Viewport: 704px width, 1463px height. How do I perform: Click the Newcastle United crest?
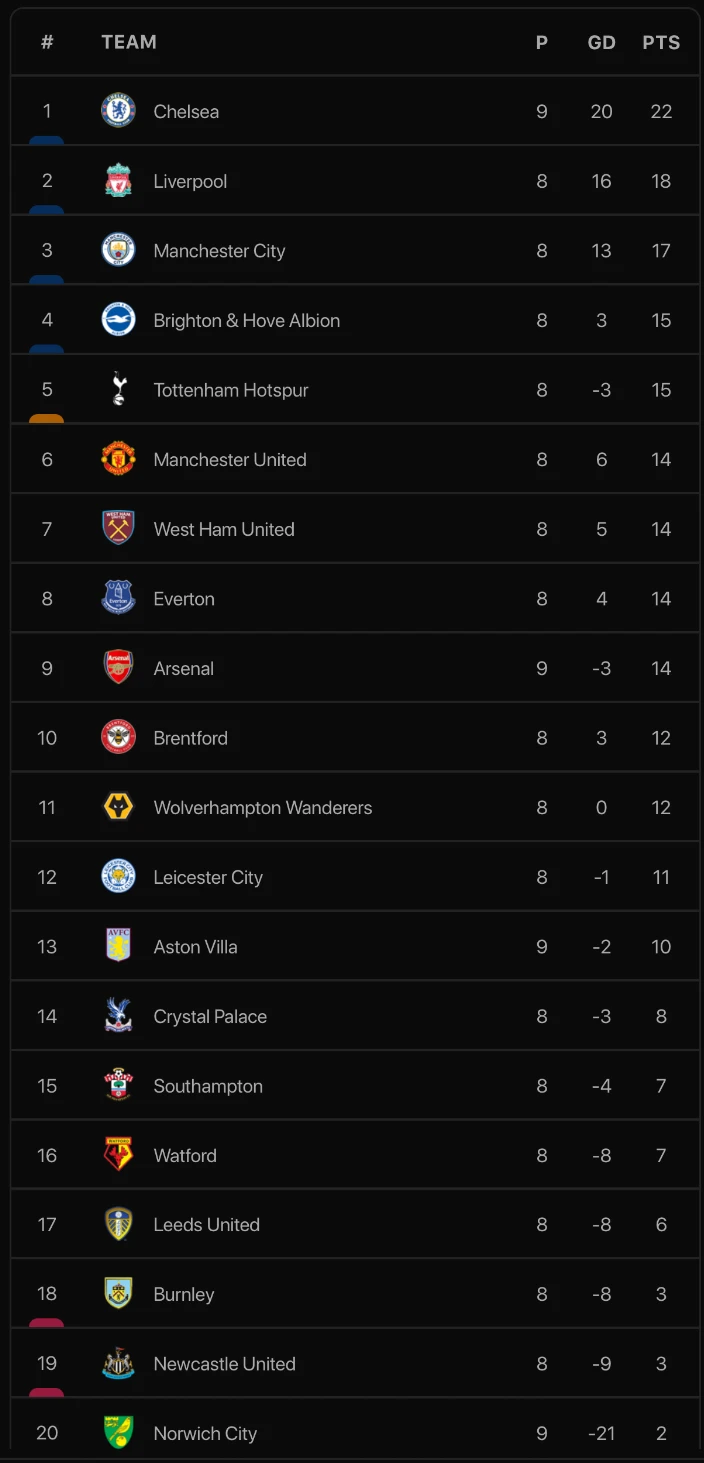[x=118, y=1363]
